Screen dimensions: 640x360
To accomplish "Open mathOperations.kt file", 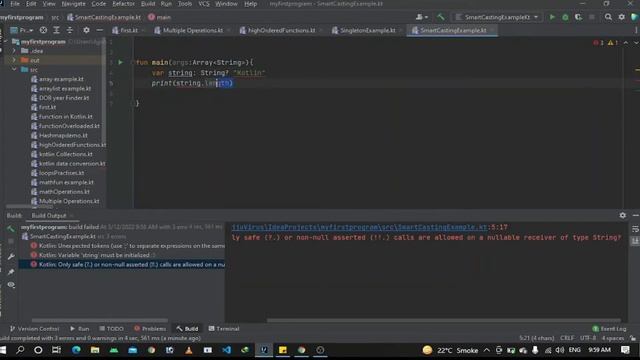I will pos(64,192).
